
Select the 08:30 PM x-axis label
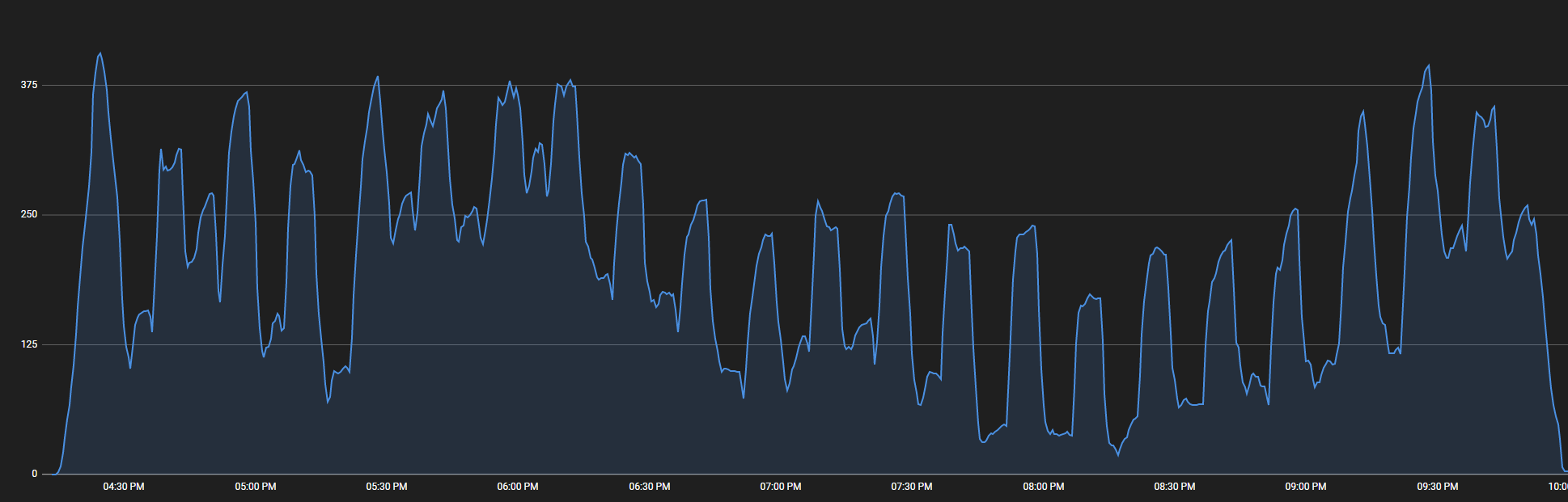1175,487
